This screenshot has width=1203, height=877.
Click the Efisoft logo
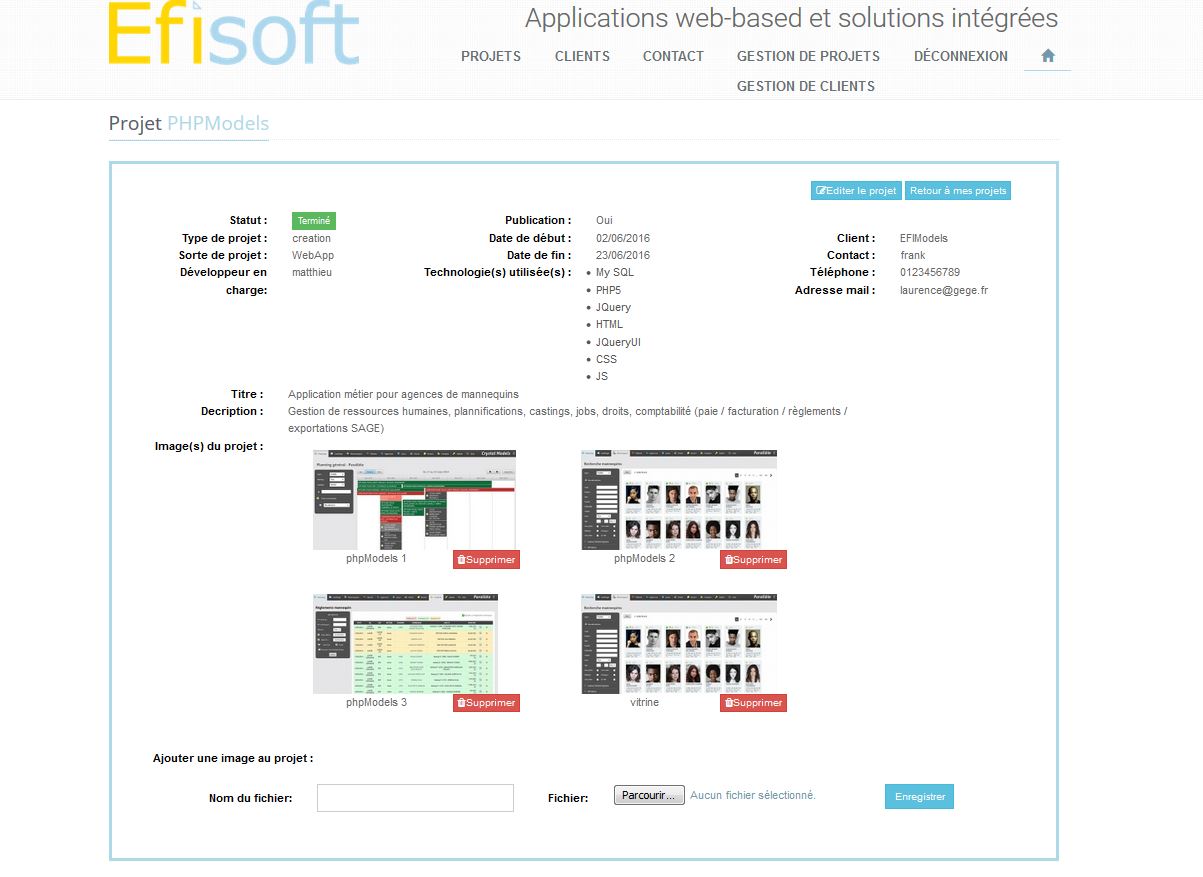point(233,35)
